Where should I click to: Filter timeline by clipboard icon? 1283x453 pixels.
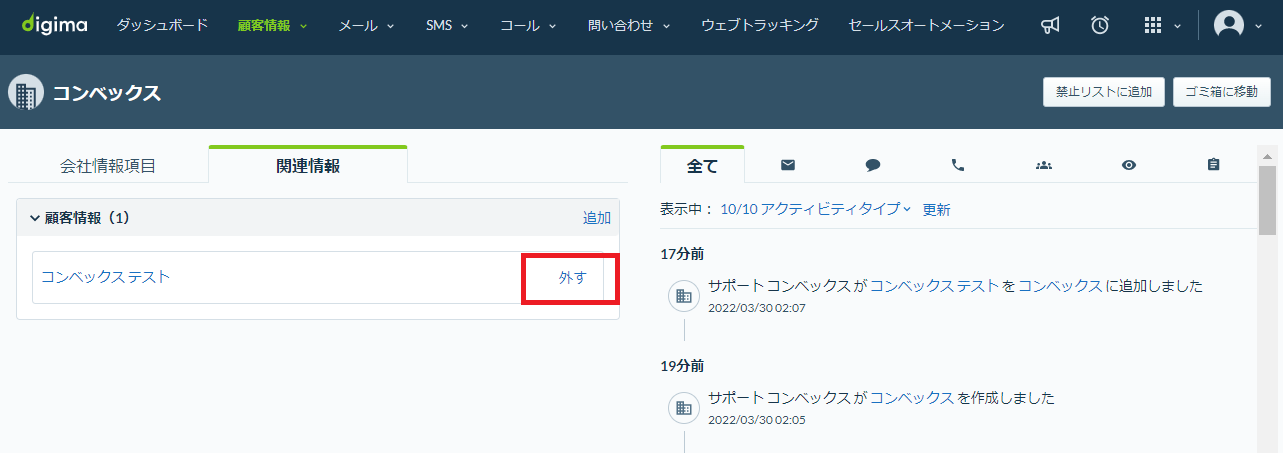click(1214, 165)
